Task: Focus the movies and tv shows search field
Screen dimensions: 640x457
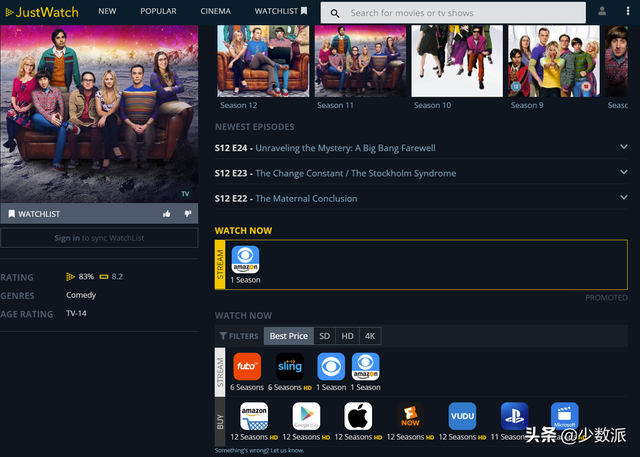Action: coord(453,13)
